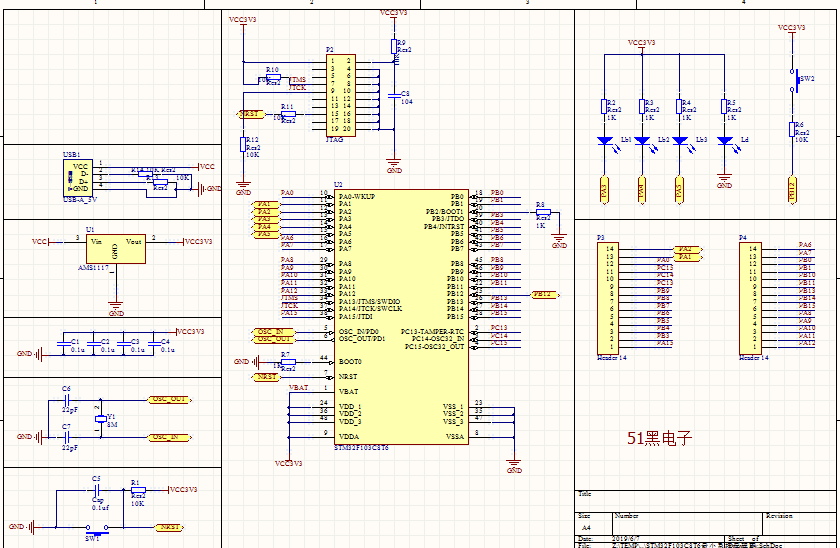Select capacitor C7 22pF

click(x=67, y=437)
